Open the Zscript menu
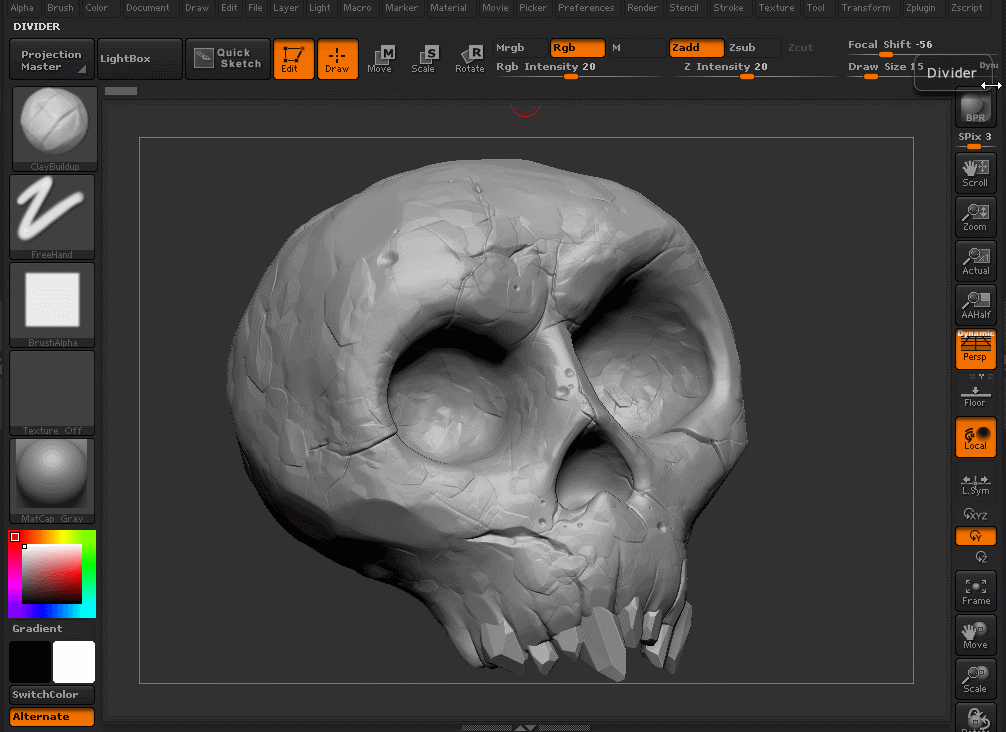The height and width of the screenshot is (732, 1006). pyautogui.click(x=967, y=8)
